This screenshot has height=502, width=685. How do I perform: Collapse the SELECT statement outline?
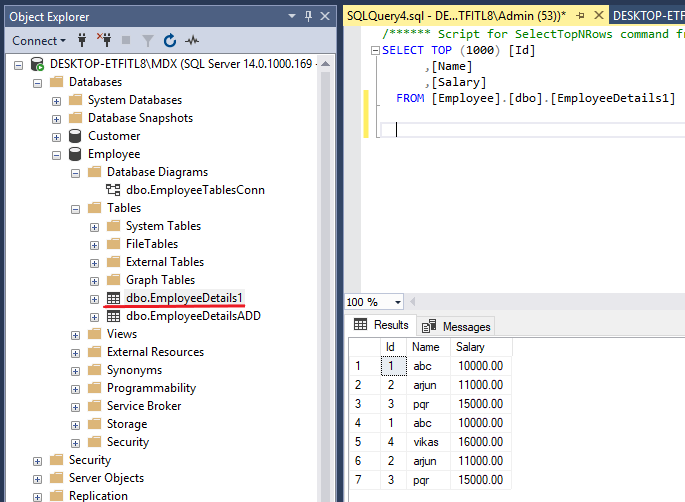pos(375,51)
